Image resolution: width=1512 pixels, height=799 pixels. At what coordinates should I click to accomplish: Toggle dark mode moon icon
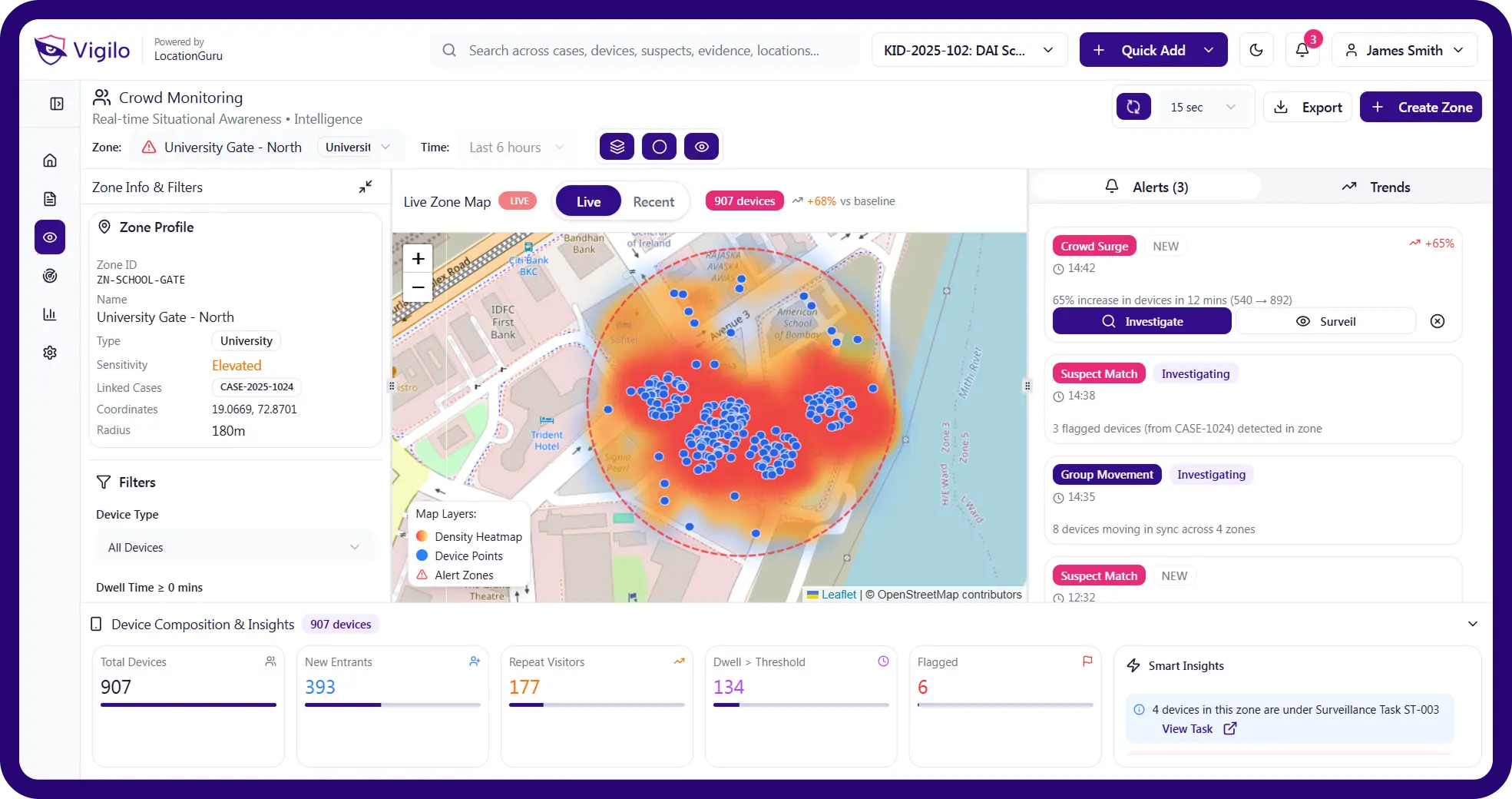tap(1256, 50)
